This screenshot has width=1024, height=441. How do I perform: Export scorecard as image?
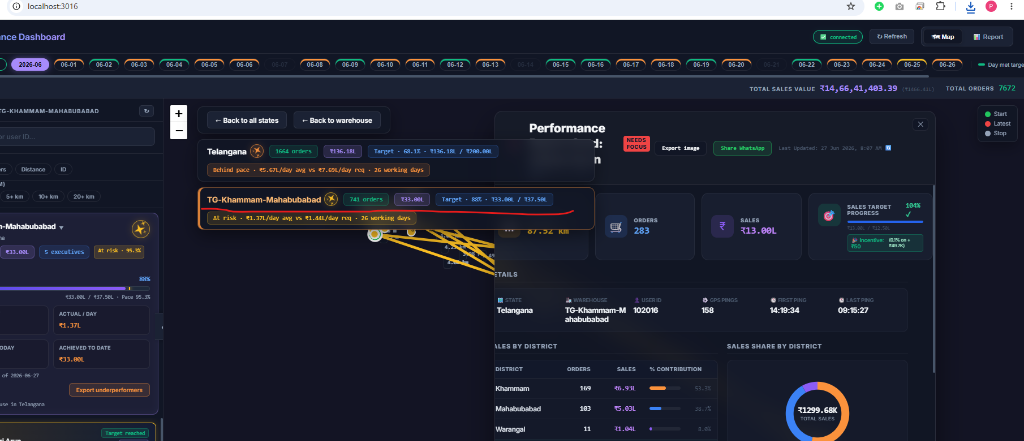680,148
